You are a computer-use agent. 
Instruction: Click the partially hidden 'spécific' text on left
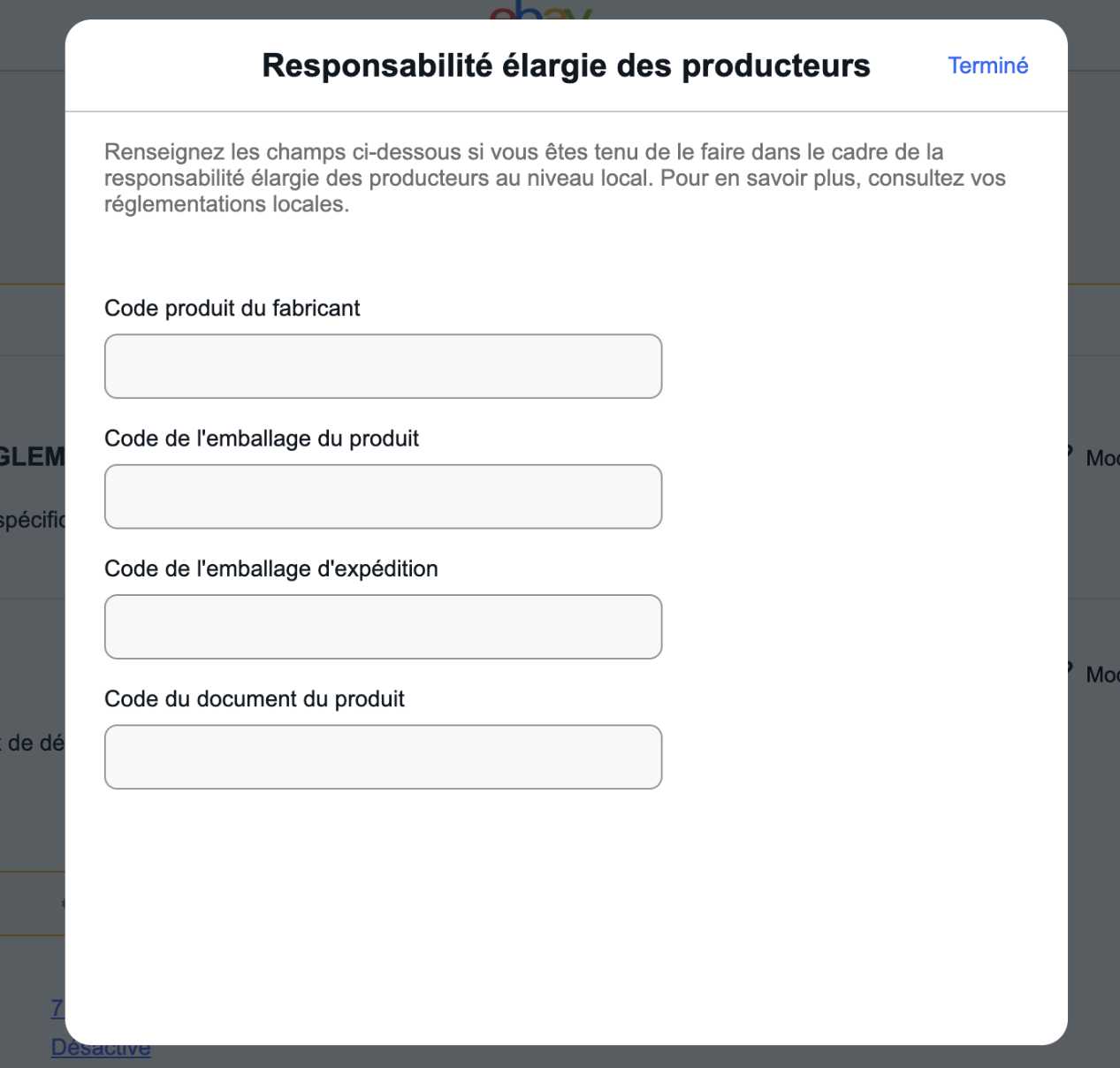point(33,520)
